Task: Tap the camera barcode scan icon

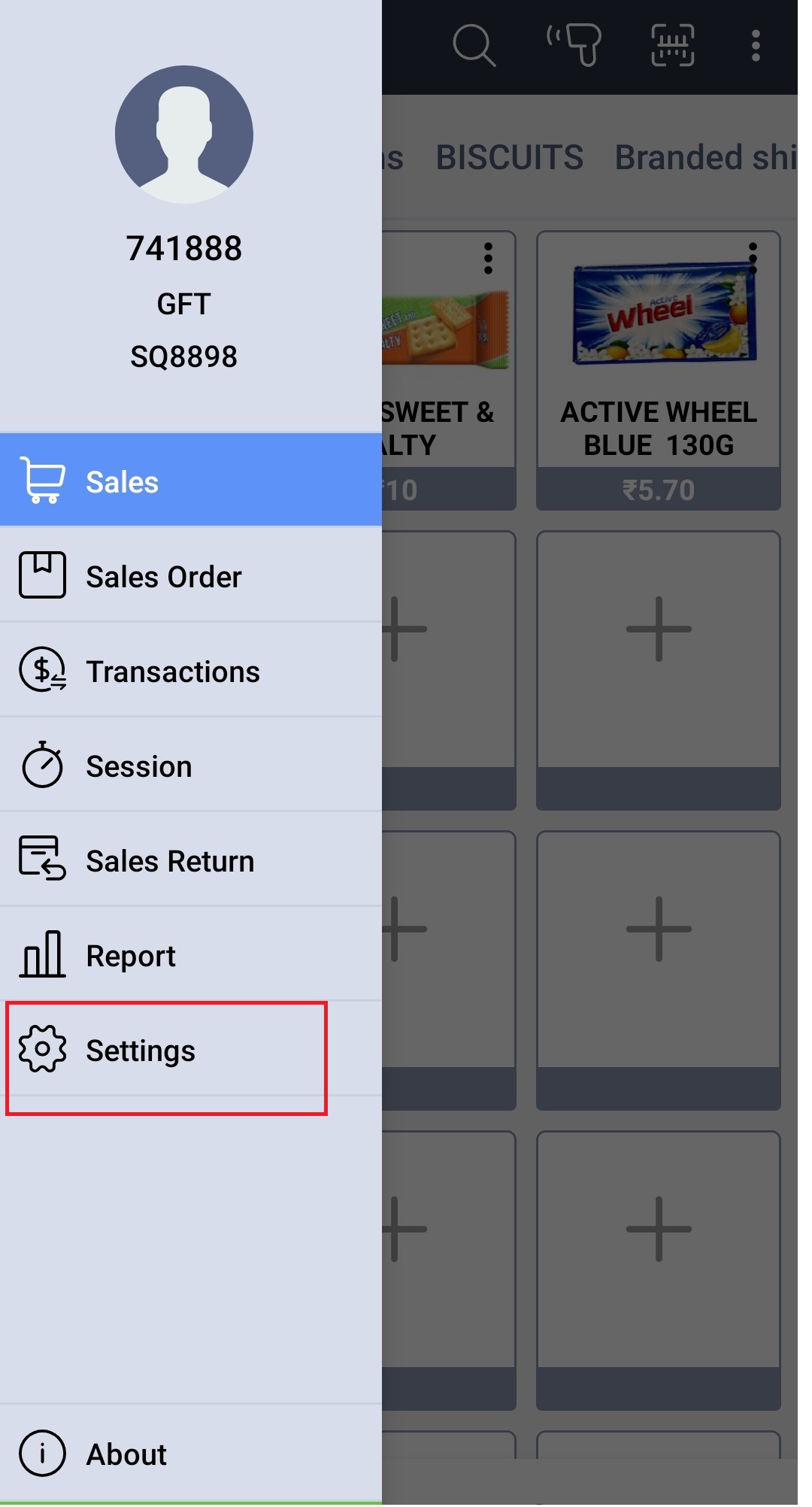Action: (x=672, y=45)
